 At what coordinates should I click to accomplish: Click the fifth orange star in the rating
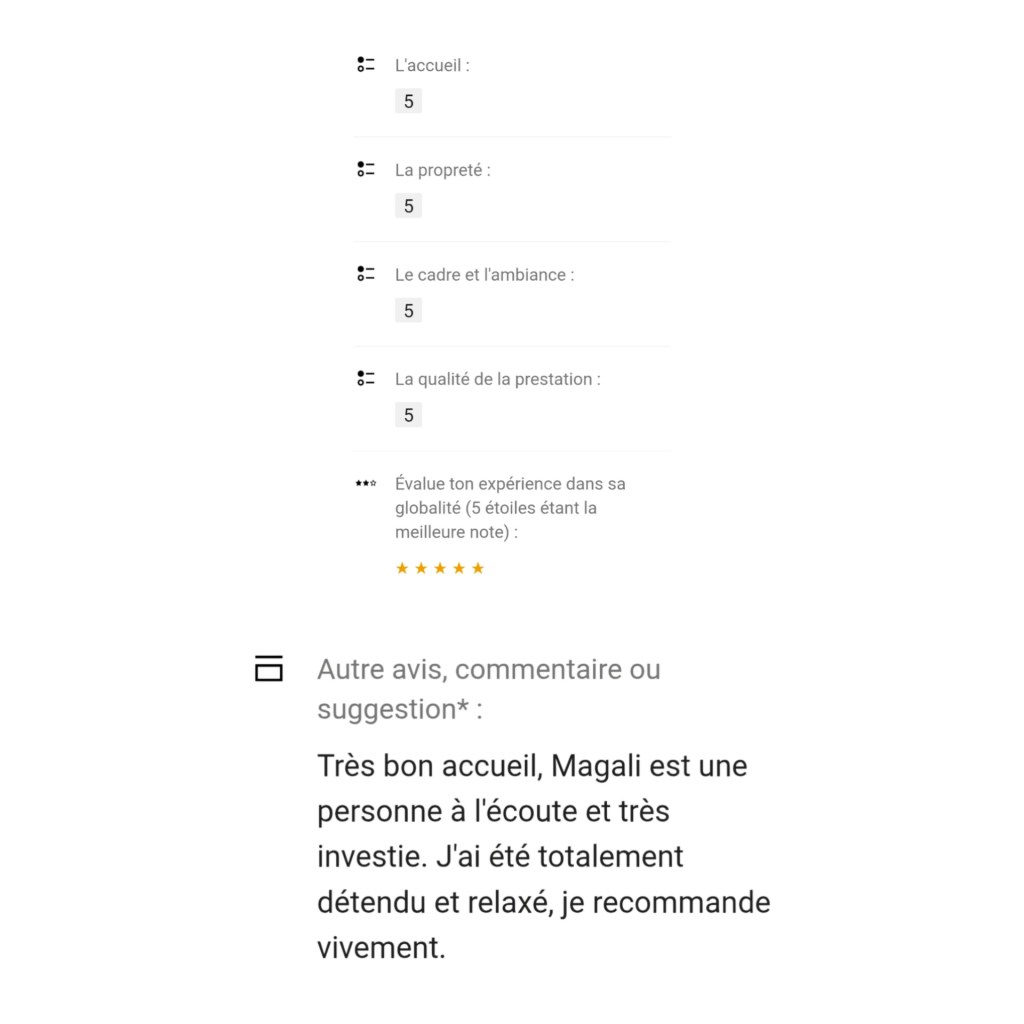tap(478, 569)
